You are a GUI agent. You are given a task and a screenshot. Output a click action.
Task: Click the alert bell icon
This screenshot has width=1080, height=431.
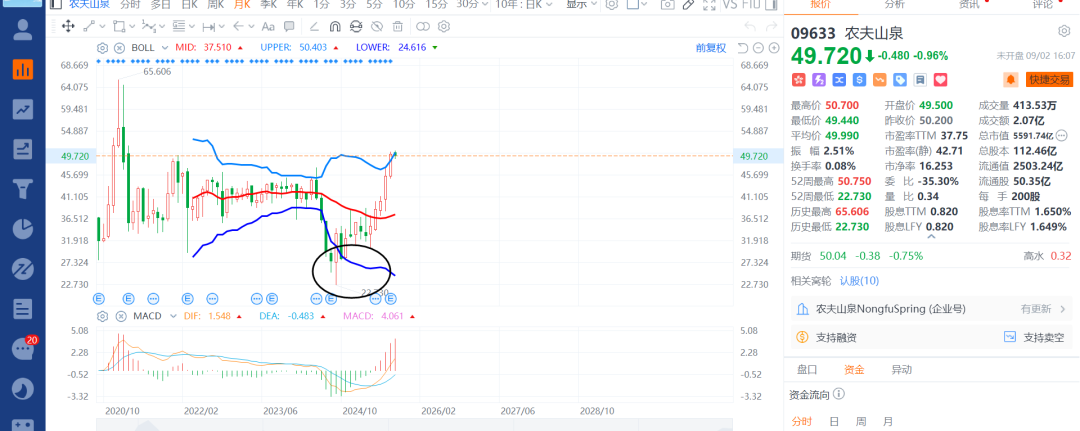[x=1010, y=80]
